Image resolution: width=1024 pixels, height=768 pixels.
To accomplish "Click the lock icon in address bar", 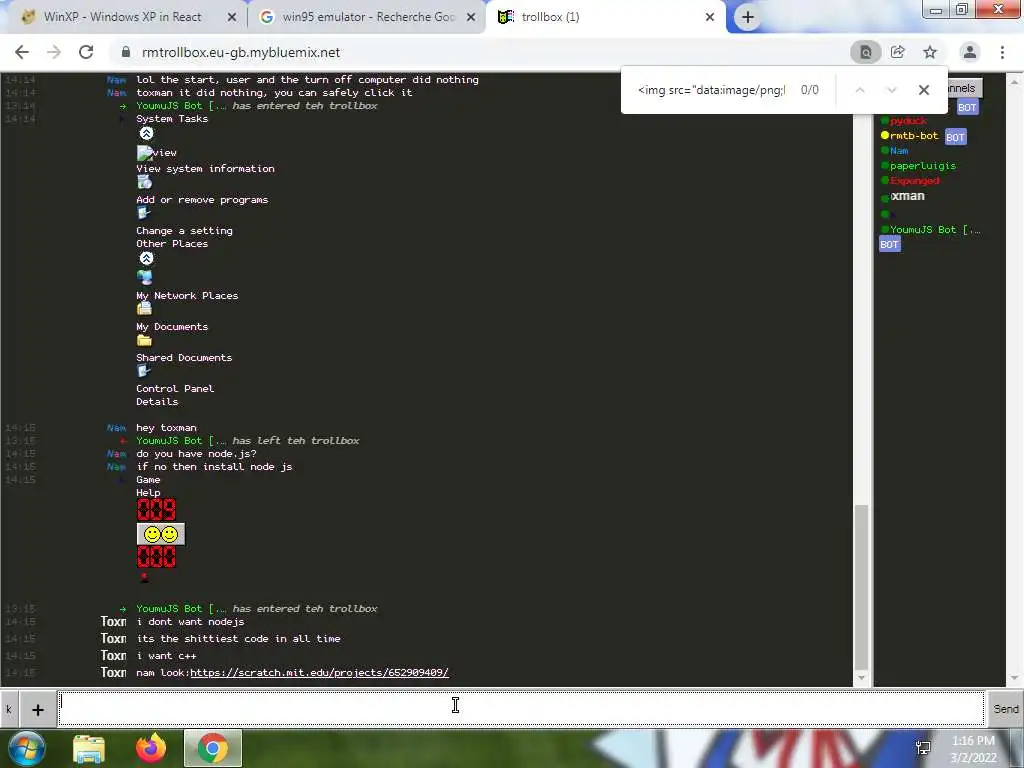I will [127, 52].
